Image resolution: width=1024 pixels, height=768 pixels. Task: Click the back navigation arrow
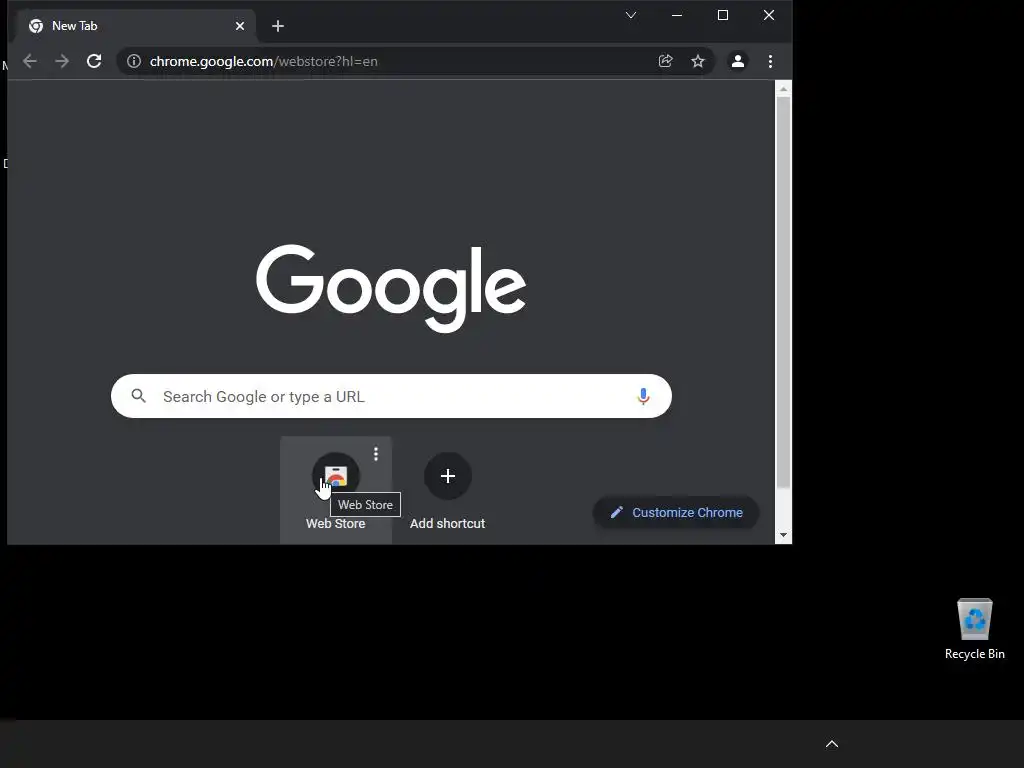pos(30,61)
